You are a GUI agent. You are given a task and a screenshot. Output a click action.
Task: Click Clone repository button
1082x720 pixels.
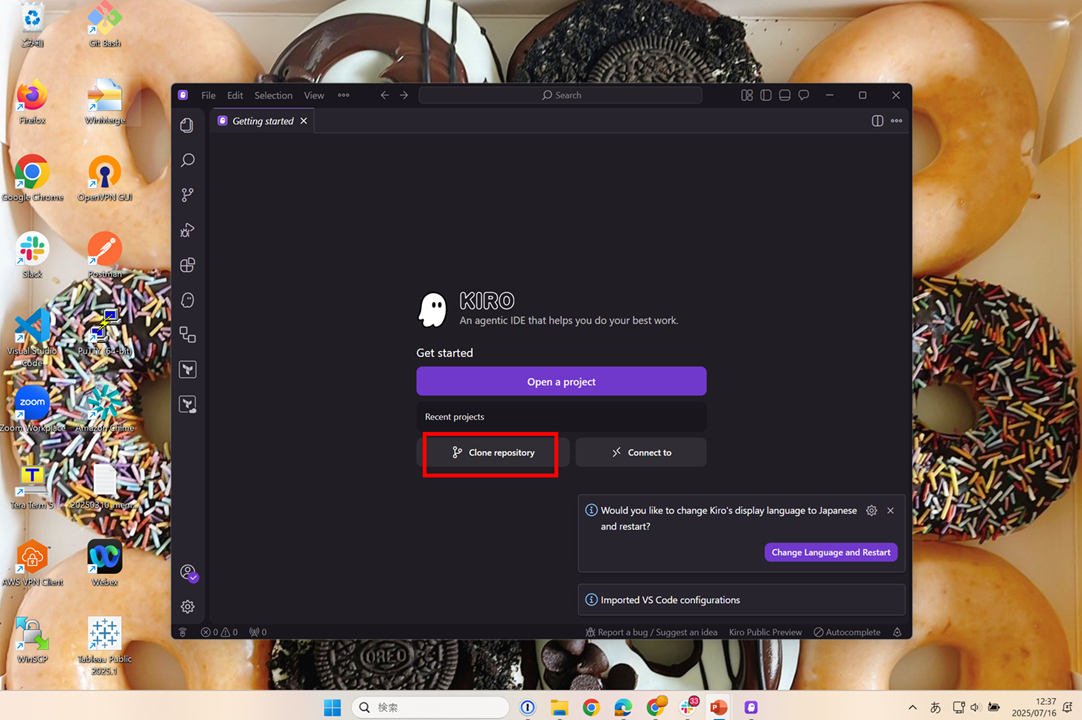(493, 453)
